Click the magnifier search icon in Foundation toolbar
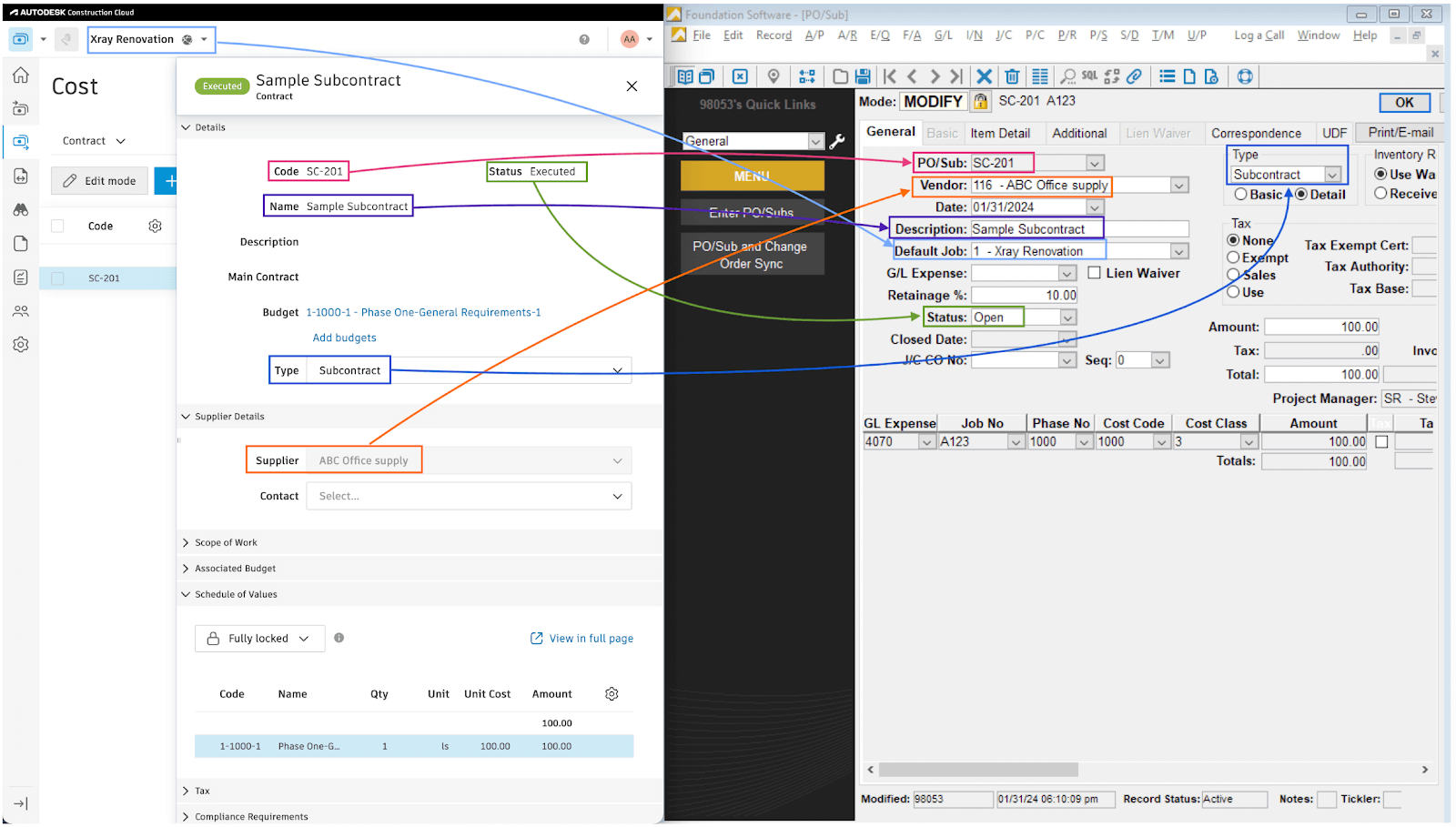Screen dimensions: 1456x827 click(x=1068, y=76)
